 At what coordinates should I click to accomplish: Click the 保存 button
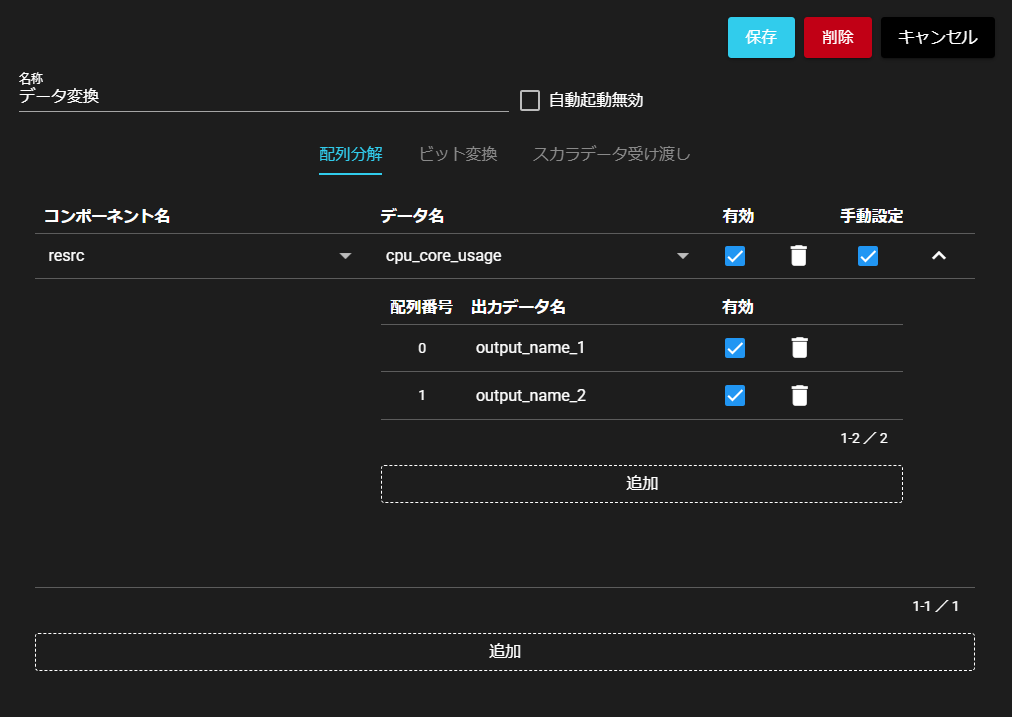(x=761, y=37)
